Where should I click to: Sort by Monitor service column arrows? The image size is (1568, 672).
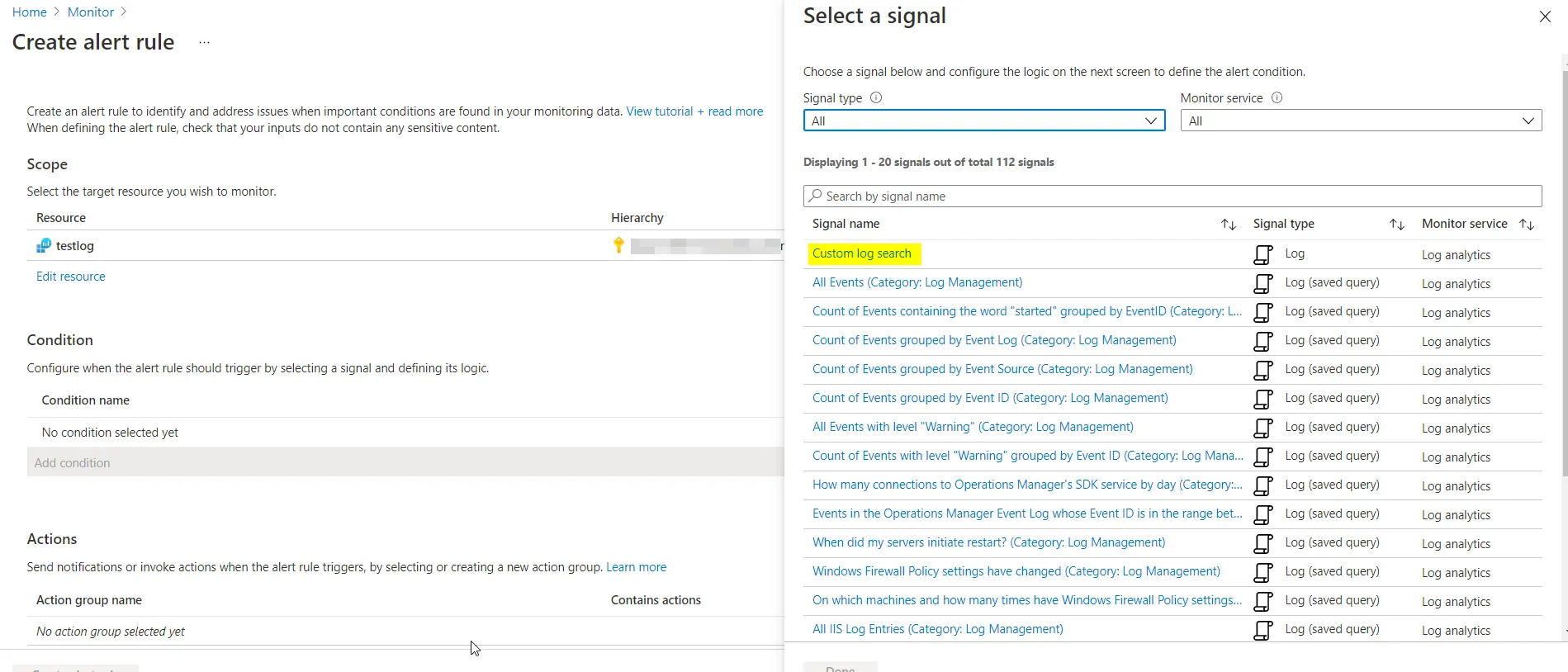pos(1527,225)
